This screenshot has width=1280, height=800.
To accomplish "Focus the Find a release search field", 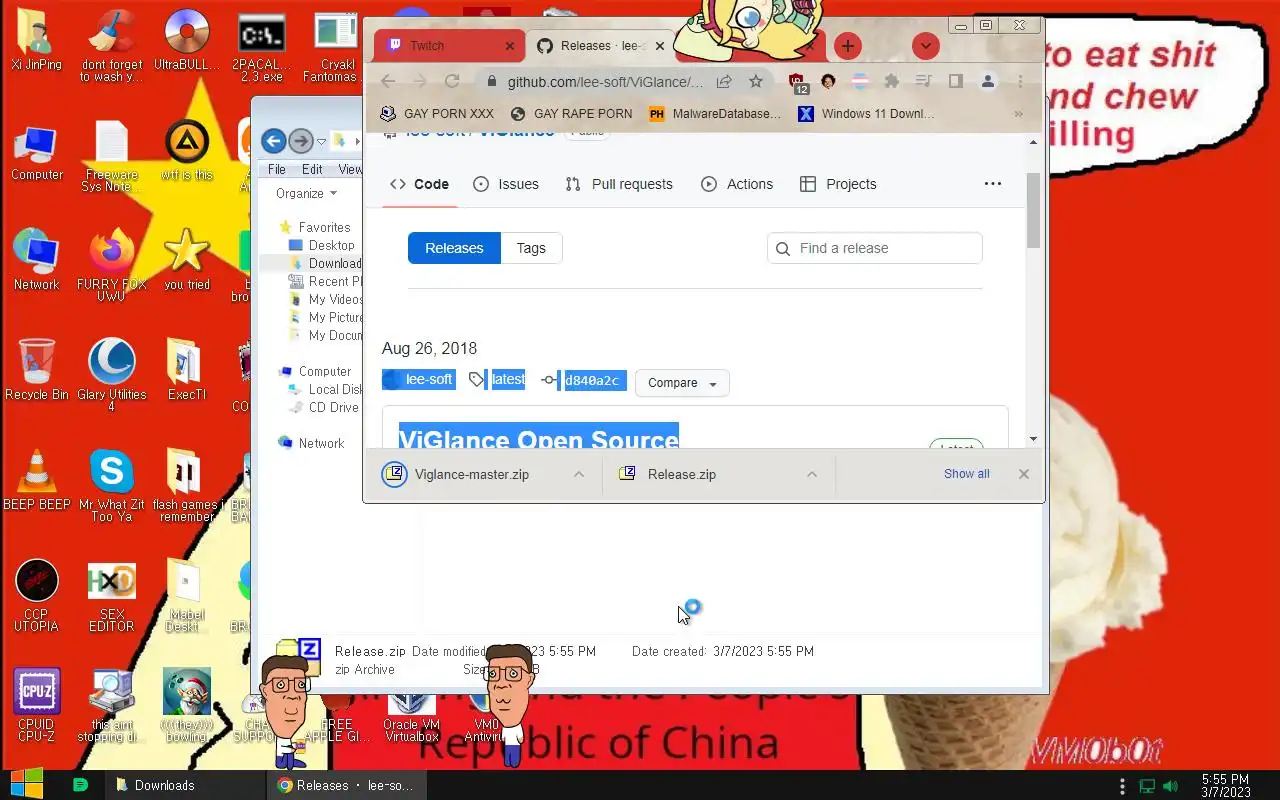I will pyautogui.click(x=875, y=248).
